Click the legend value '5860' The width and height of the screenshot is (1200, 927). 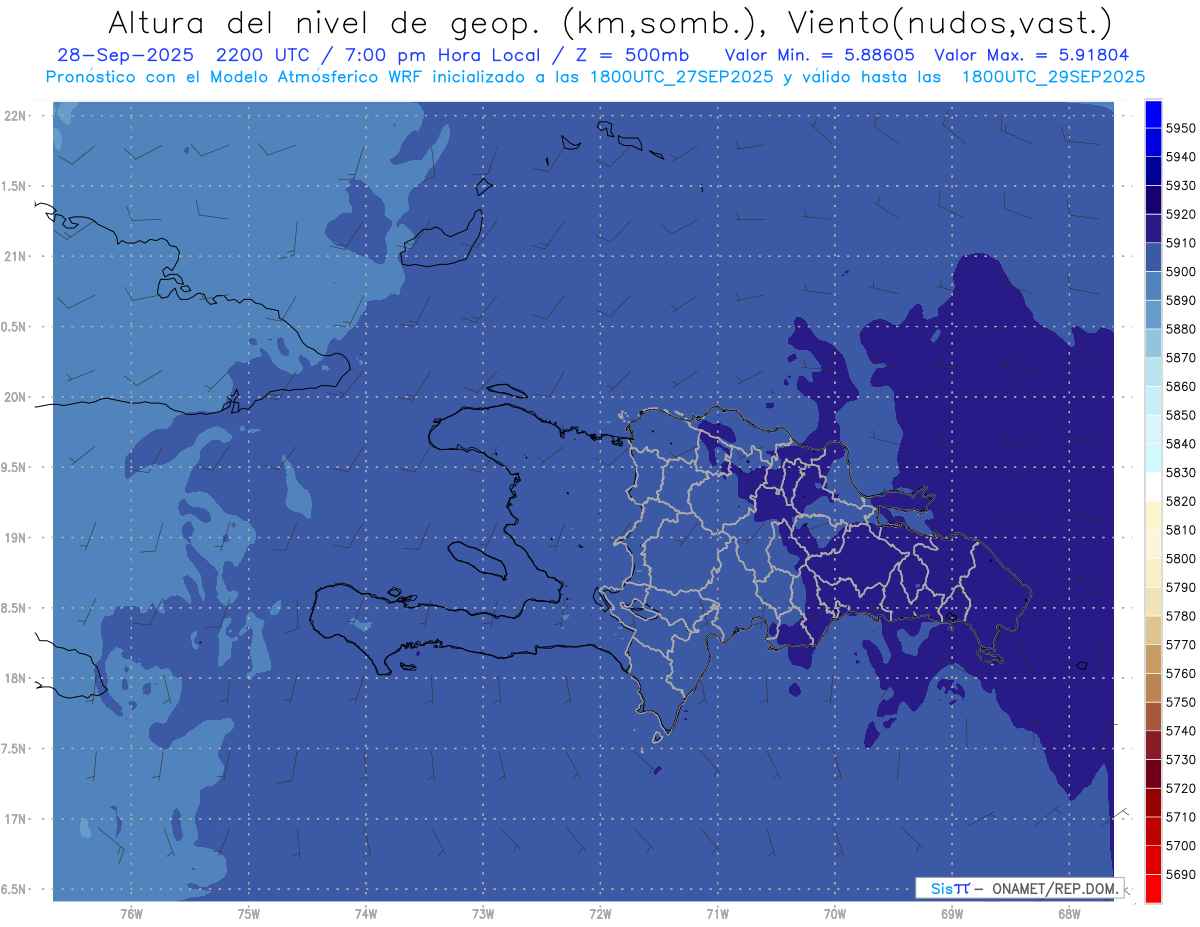tap(1181, 386)
